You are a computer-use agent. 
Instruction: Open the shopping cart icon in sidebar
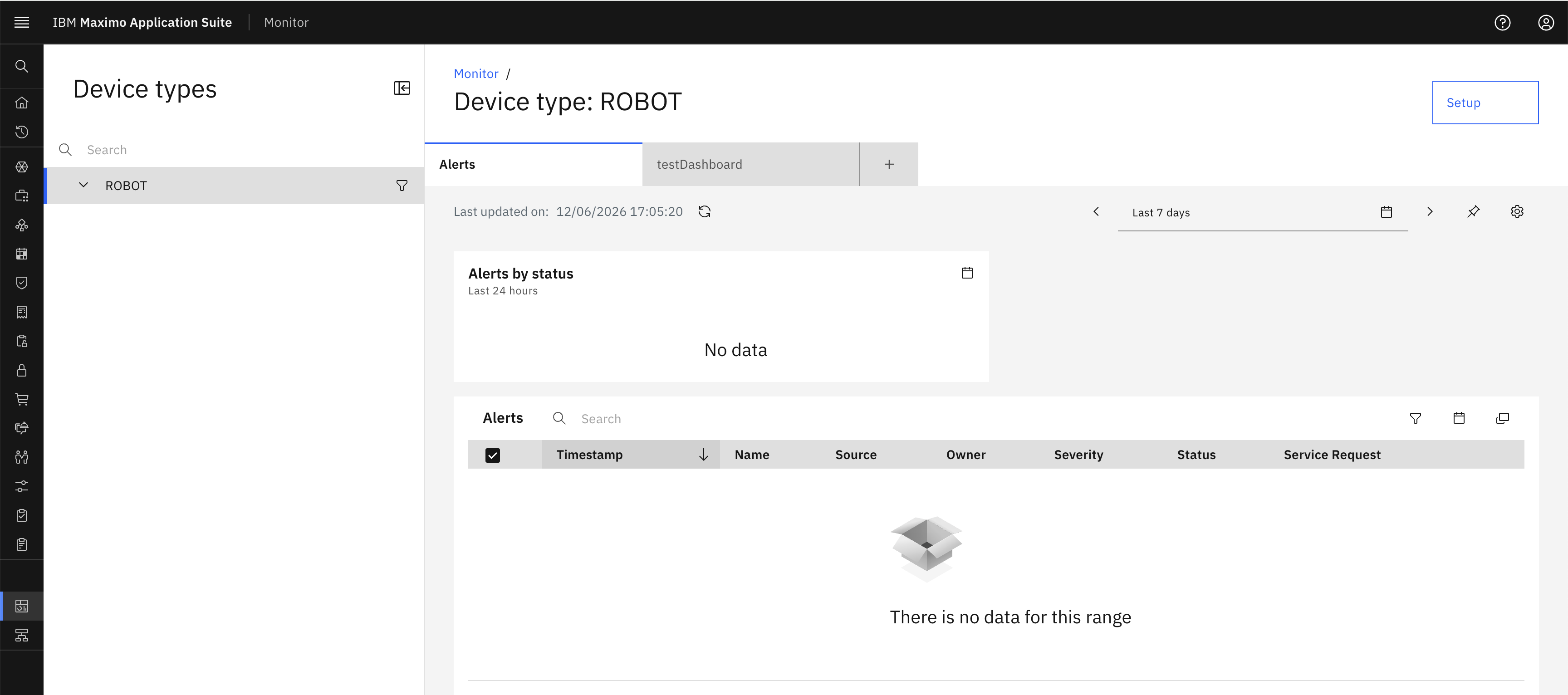(22, 399)
